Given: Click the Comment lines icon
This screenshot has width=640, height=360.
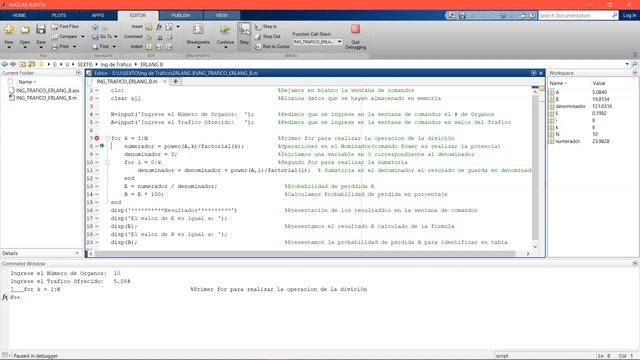Looking at the screenshot, I should 149,37.
